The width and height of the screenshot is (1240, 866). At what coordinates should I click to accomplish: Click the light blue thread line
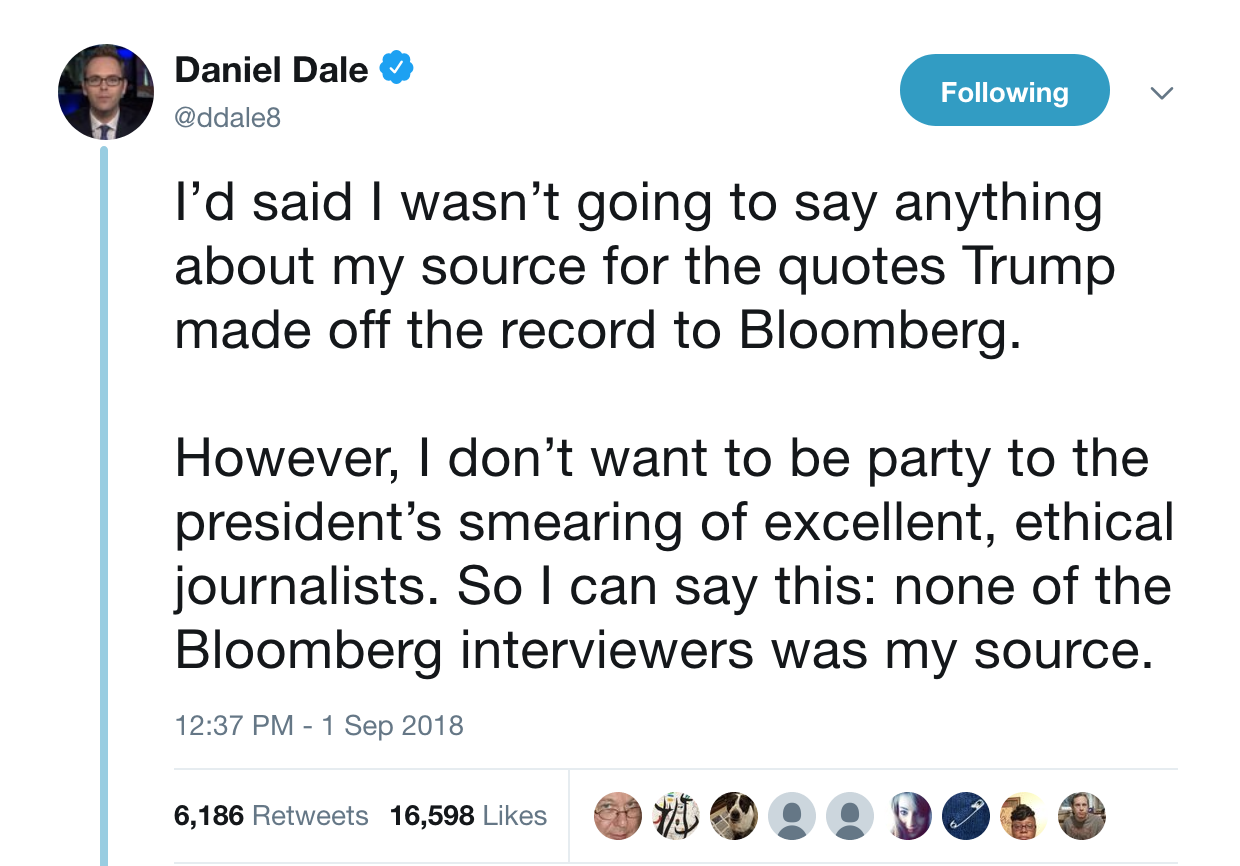[104, 500]
